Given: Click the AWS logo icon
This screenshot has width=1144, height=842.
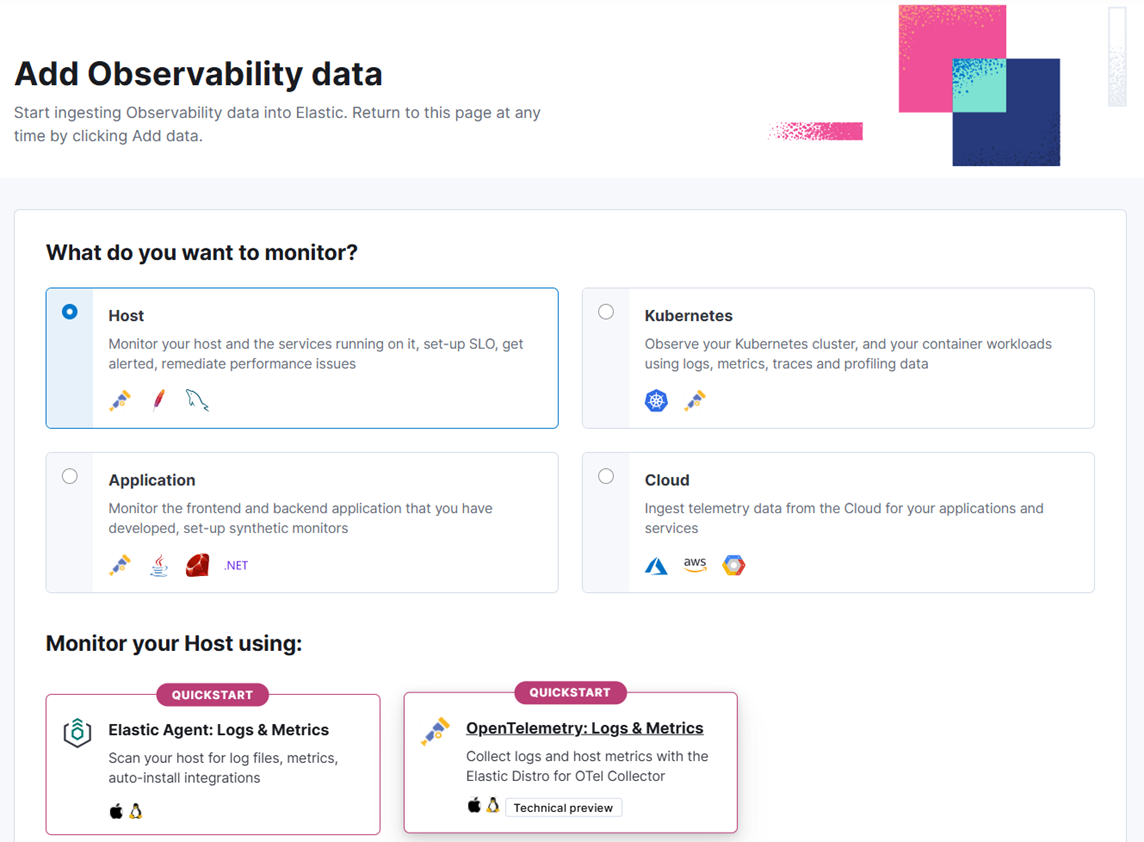Looking at the screenshot, I should (x=695, y=565).
